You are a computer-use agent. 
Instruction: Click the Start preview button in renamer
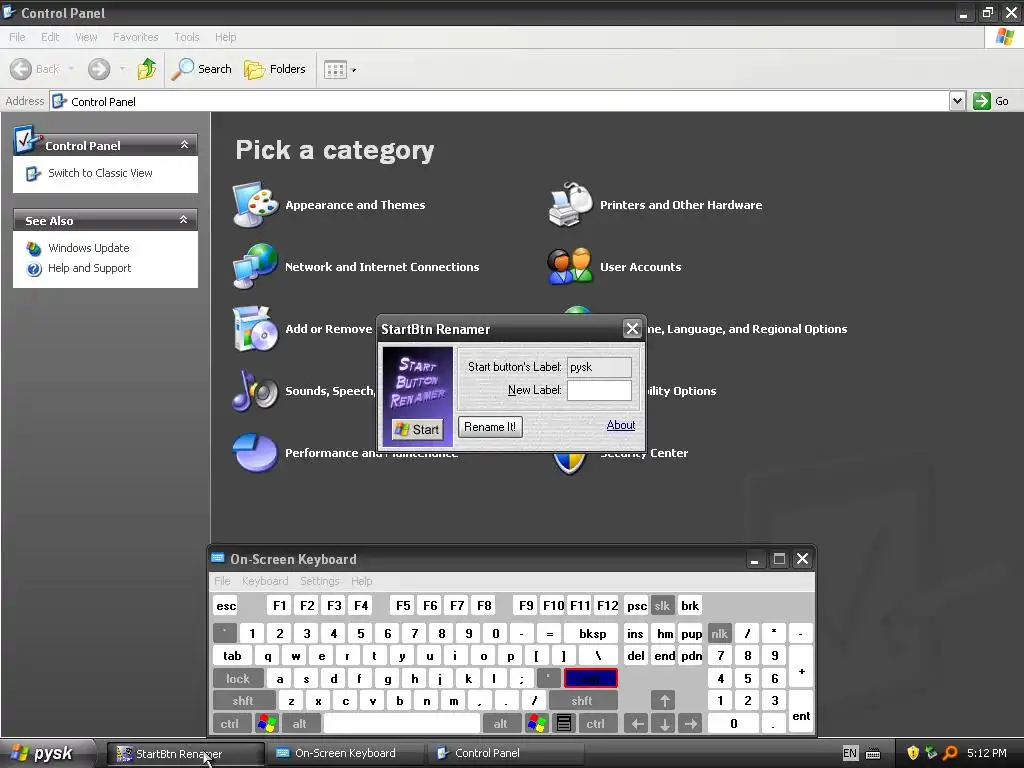click(x=417, y=429)
